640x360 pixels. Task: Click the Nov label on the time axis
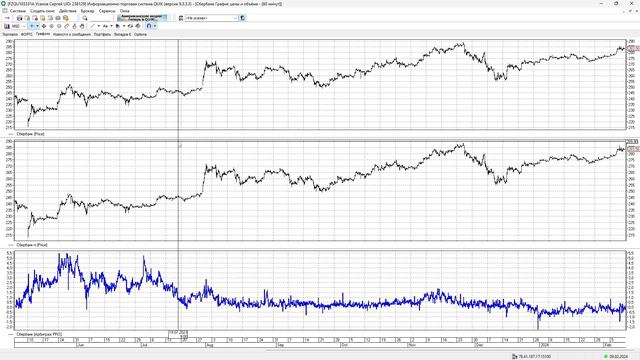click(412, 345)
